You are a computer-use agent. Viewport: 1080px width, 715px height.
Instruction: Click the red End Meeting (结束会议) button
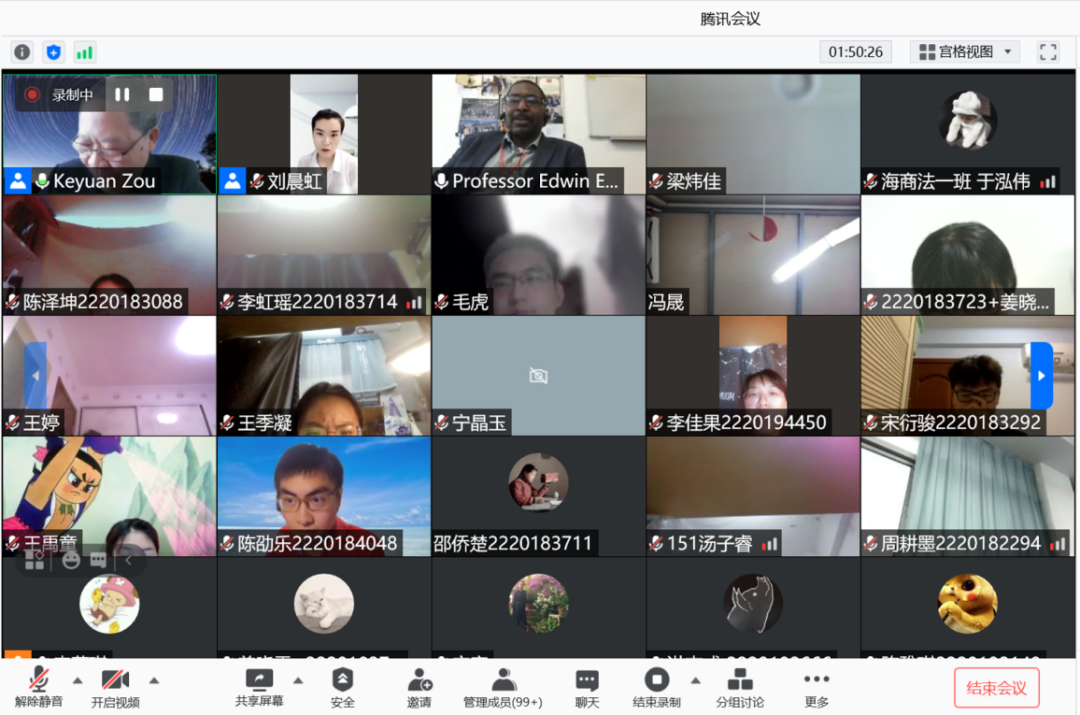point(996,688)
